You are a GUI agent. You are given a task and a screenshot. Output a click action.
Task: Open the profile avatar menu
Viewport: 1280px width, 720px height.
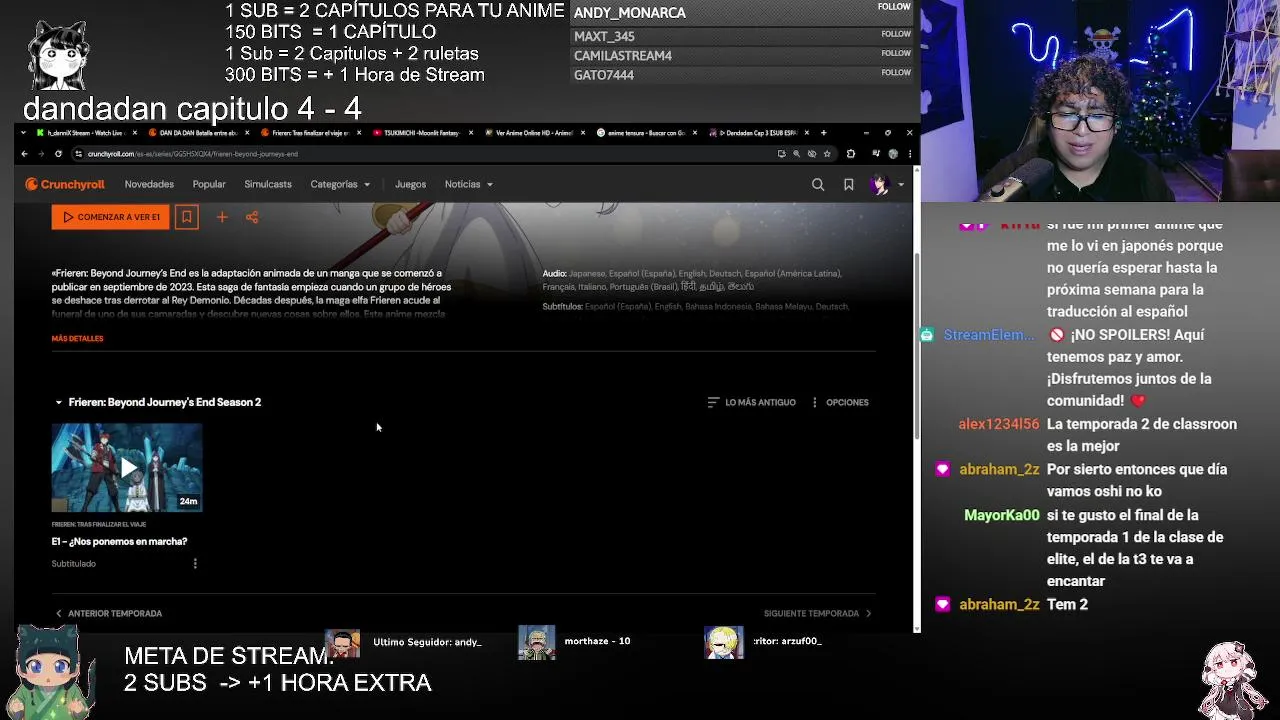[885, 184]
